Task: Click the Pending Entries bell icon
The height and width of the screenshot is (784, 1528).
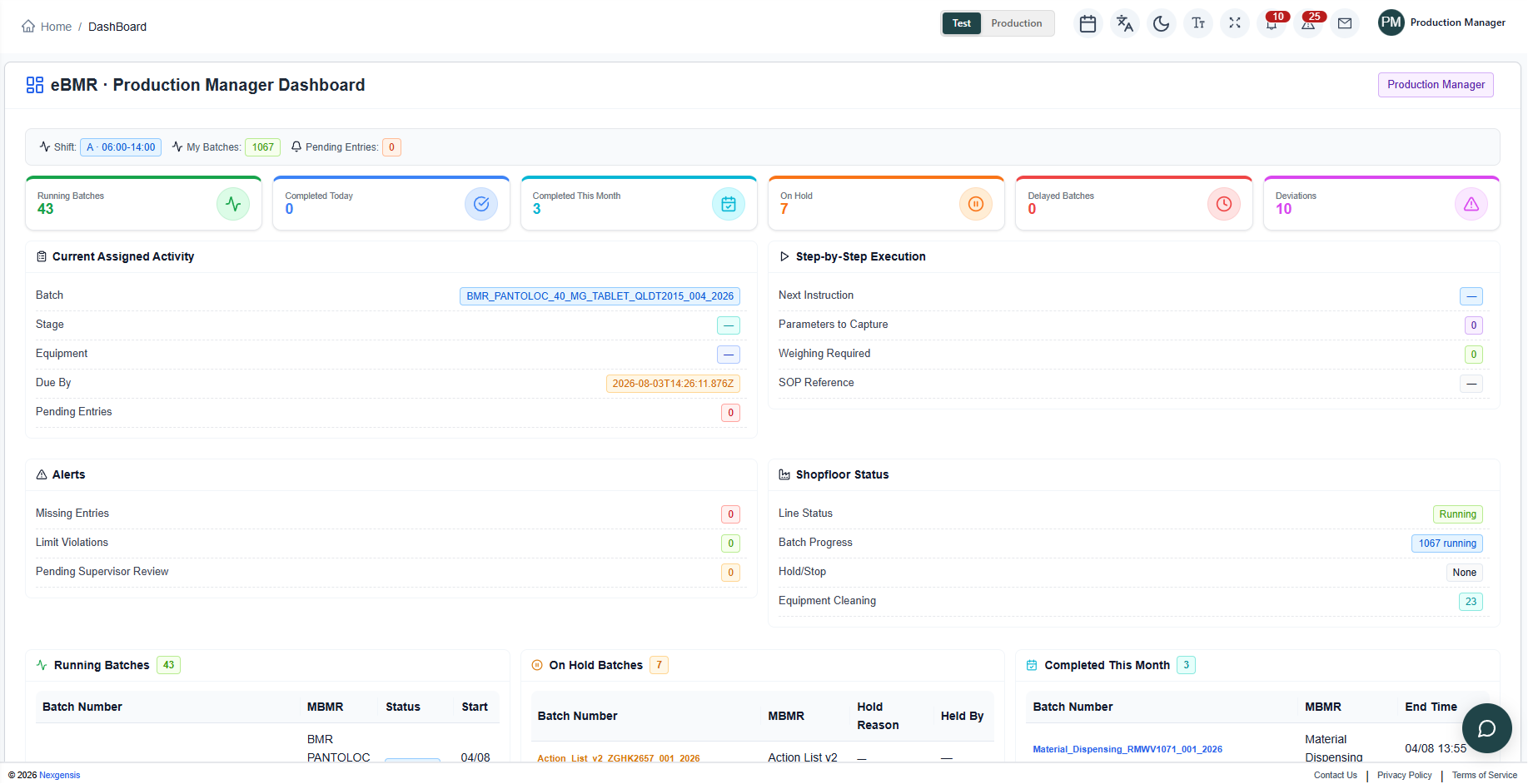Action: [296, 146]
